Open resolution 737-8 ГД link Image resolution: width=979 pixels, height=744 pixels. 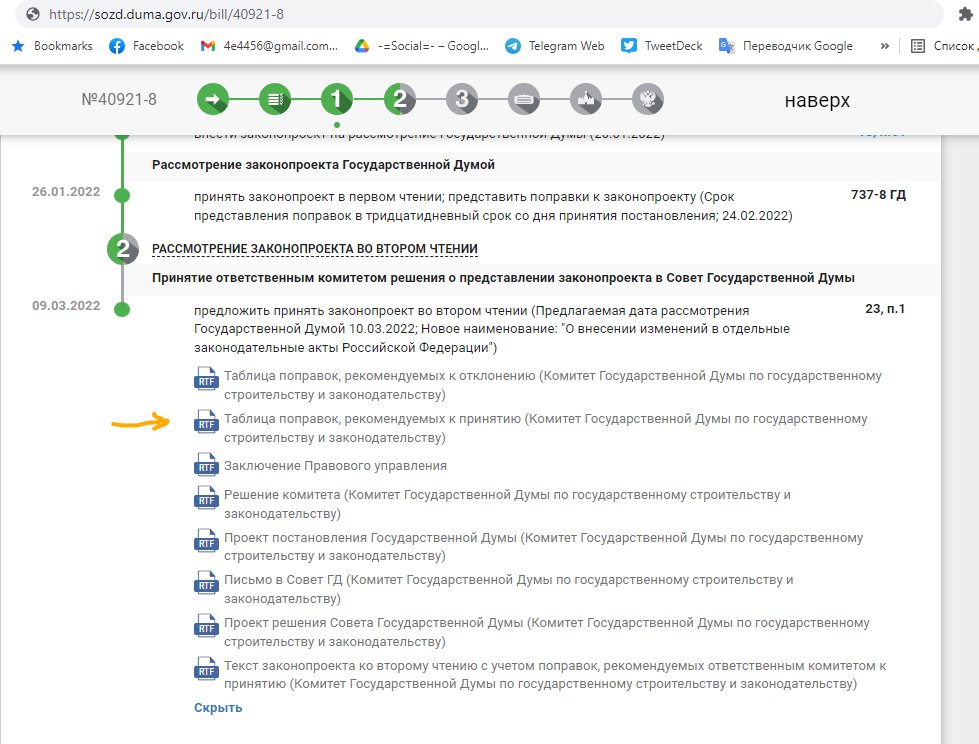point(878,195)
